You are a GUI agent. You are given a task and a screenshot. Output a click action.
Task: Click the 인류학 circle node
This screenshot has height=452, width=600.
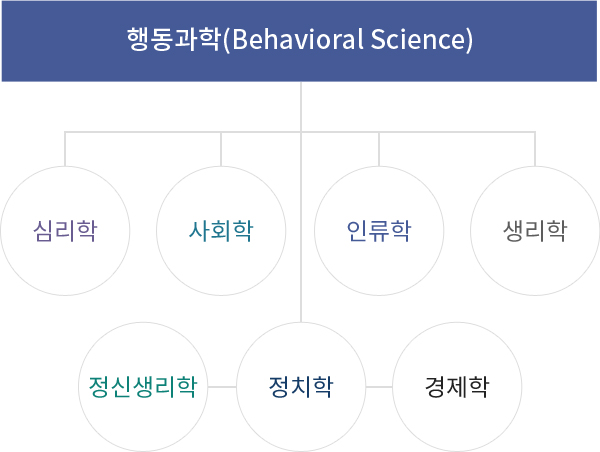pyautogui.click(x=379, y=231)
